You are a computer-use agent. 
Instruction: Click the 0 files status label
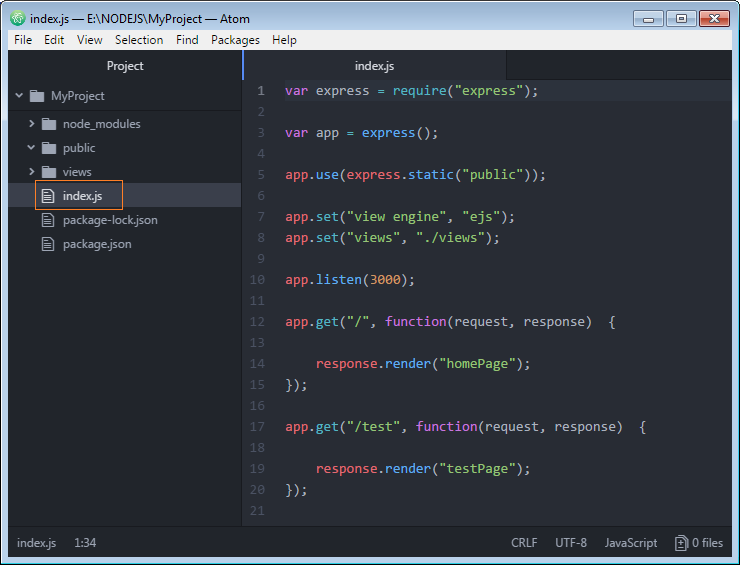[x=707, y=543]
